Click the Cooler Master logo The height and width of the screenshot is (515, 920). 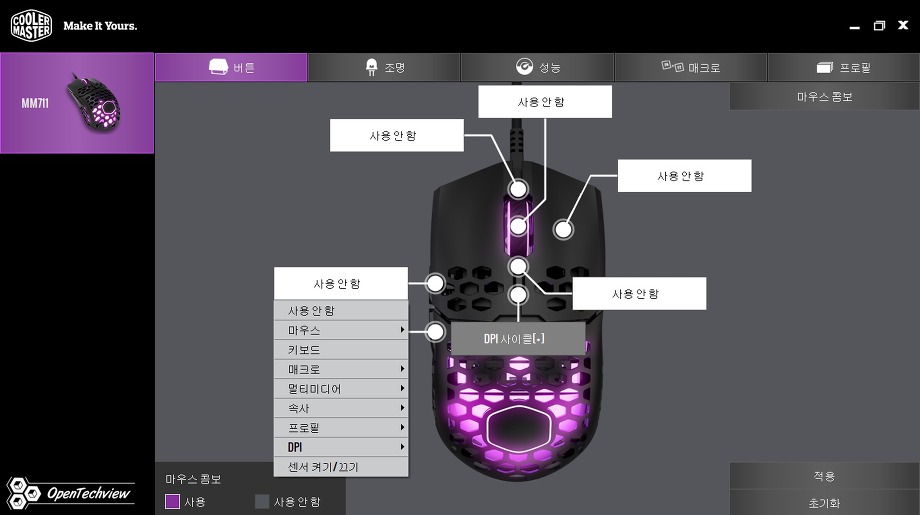pyautogui.click(x=32, y=26)
